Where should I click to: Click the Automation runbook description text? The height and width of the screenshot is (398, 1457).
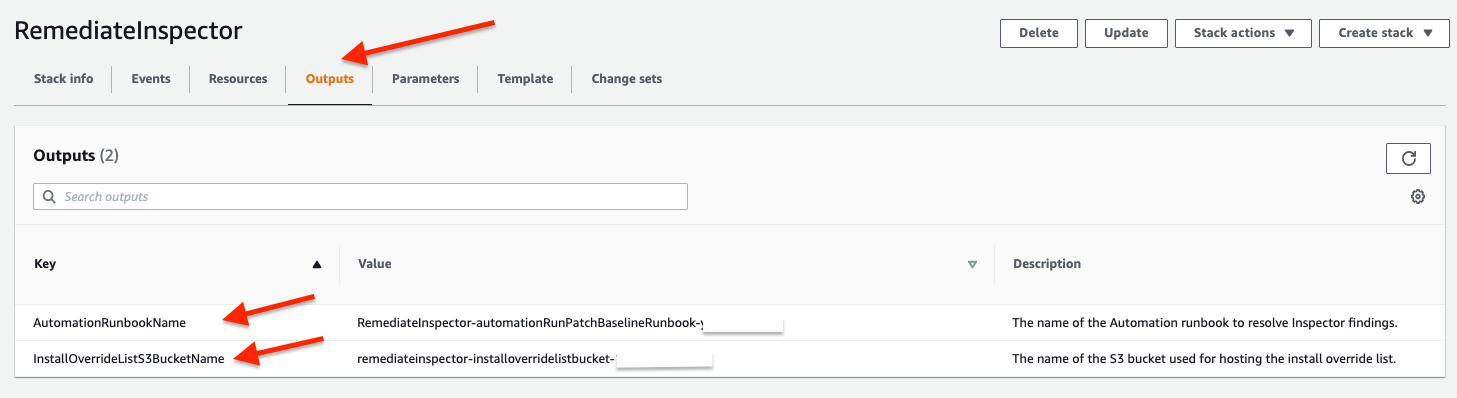(x=1204, y=323)
